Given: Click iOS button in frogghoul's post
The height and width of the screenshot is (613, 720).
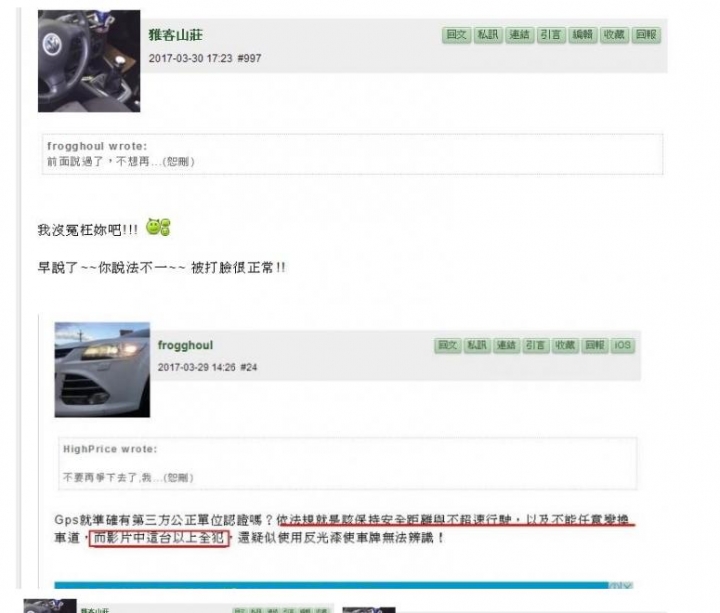Looking at the screenshot, I should pyautogui.click(x=623, y=345).
